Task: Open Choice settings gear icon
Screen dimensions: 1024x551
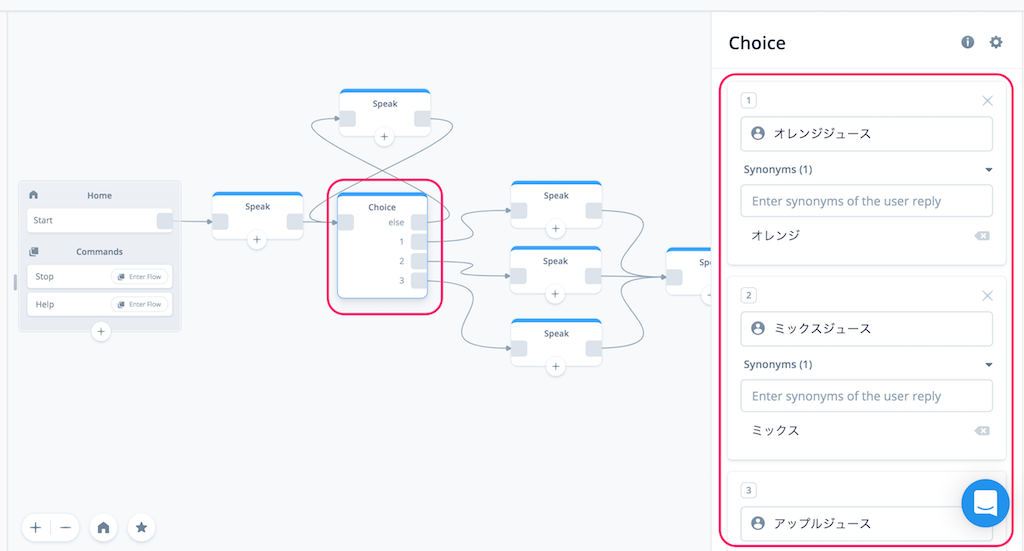Action: click(x=995, y=42)
